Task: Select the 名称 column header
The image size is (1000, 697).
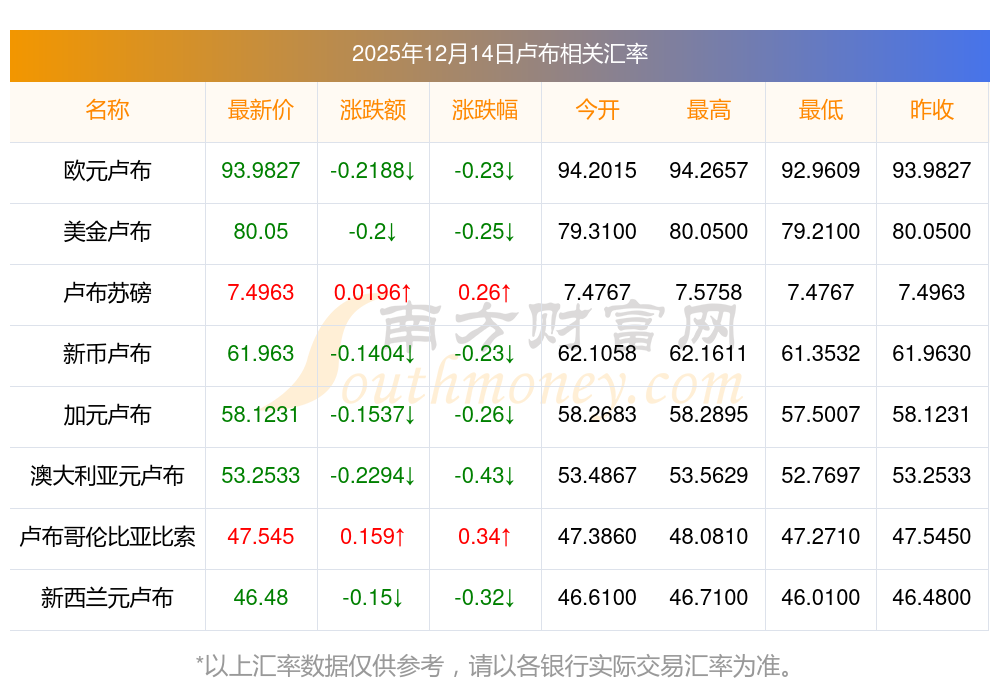Action: 107,110
